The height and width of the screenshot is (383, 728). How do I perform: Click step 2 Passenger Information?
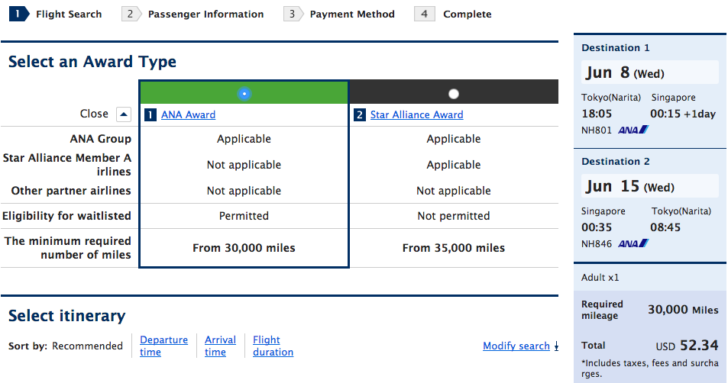pyautogui.click(x=193, y=14)
